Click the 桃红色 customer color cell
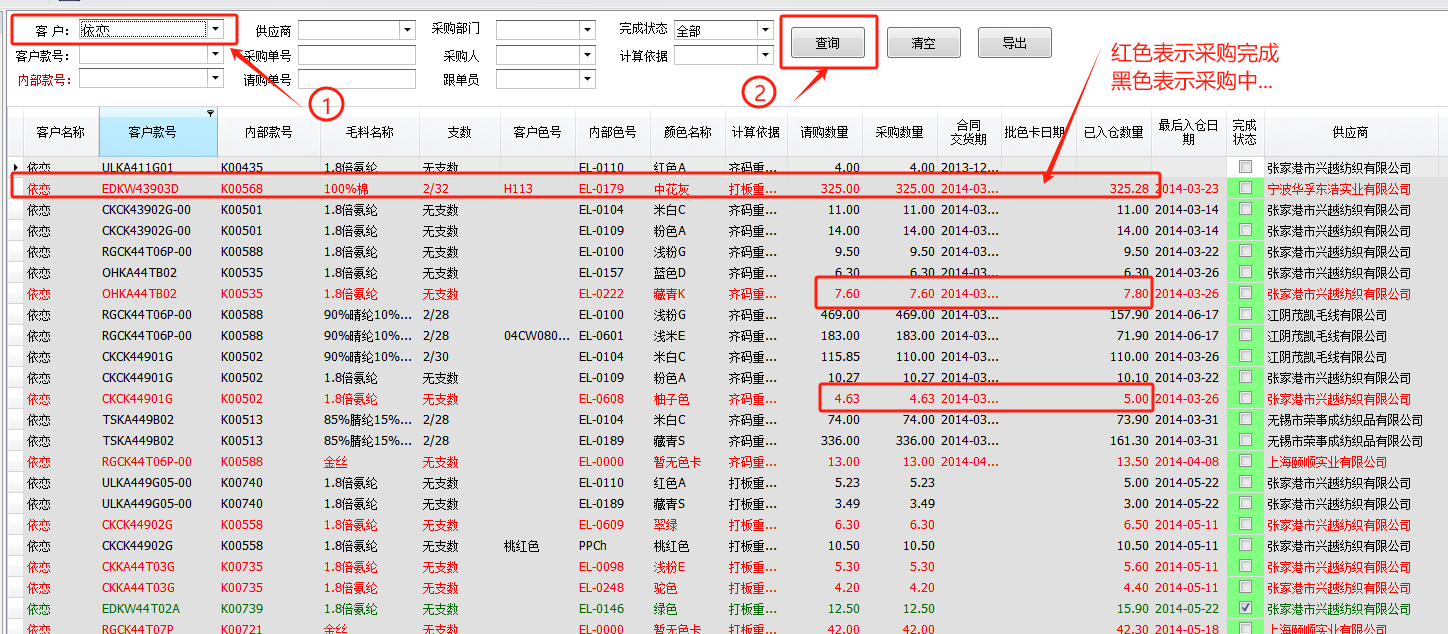This screenshot has height=634, width=1448. click(537, 545)
